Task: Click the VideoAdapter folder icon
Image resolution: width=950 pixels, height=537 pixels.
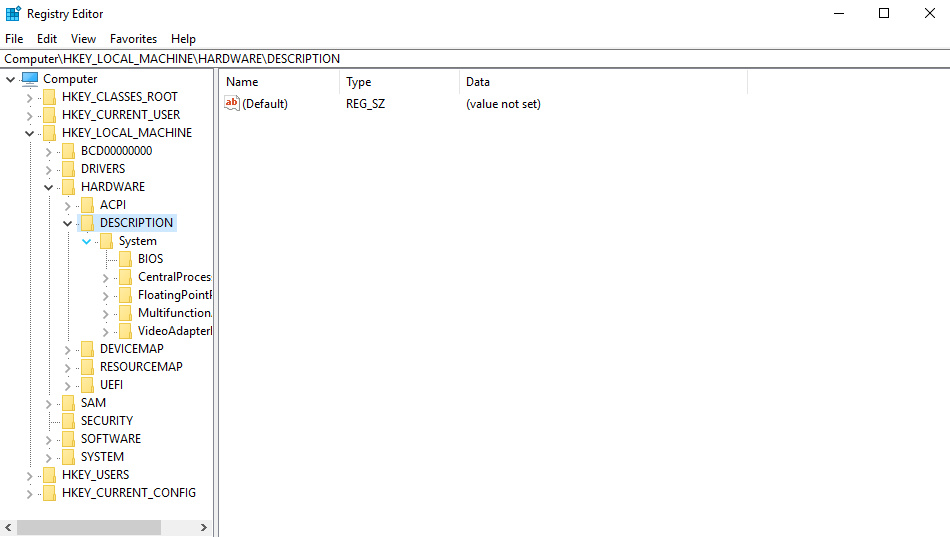Action: coord(125,331)
